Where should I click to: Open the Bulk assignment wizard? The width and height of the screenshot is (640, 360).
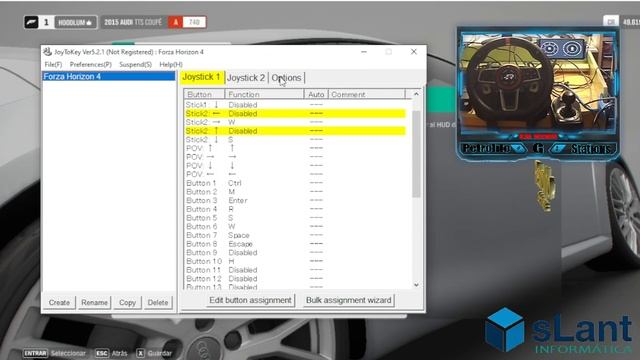click(349, 300)
